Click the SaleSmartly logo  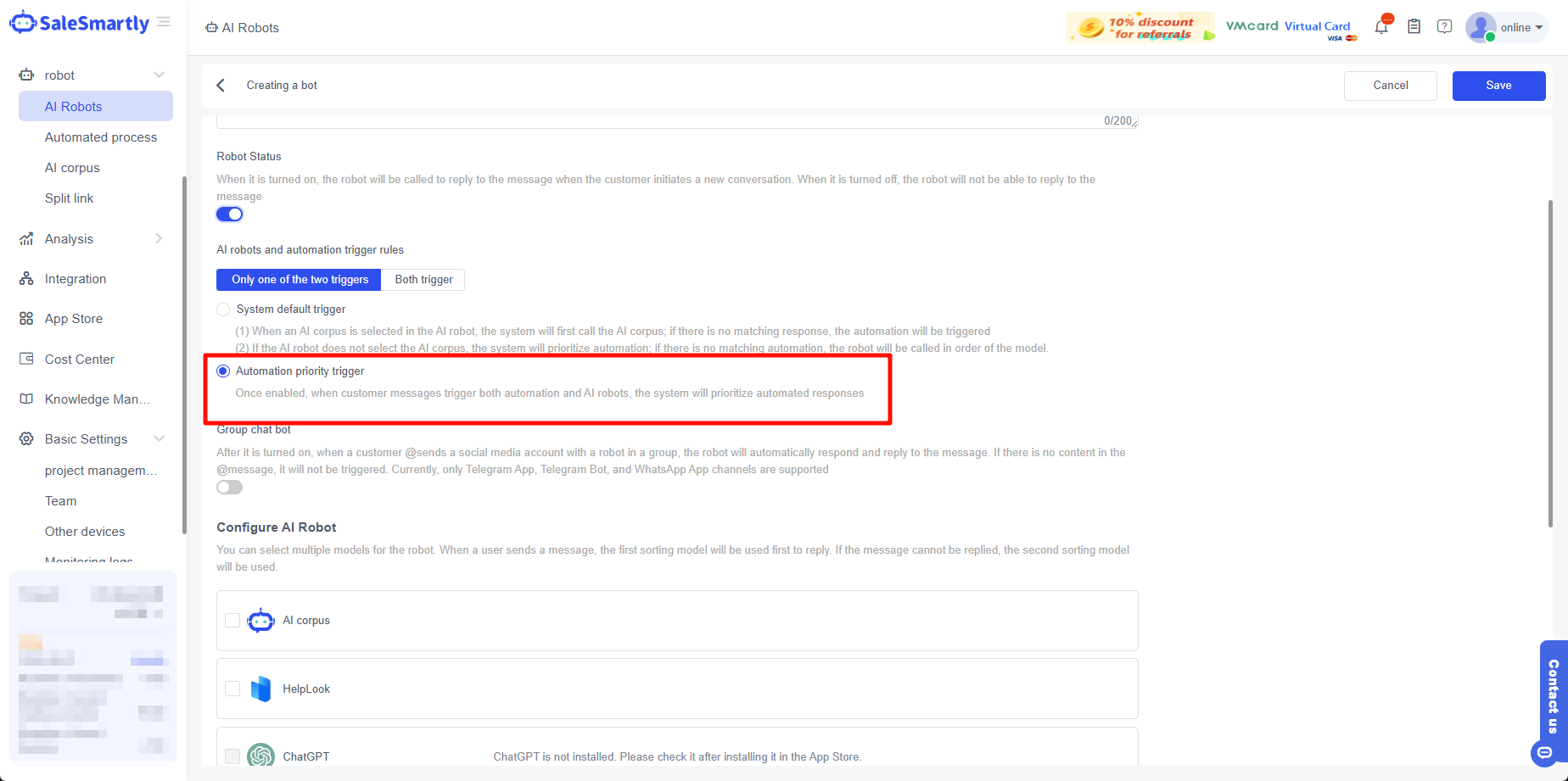80,24
